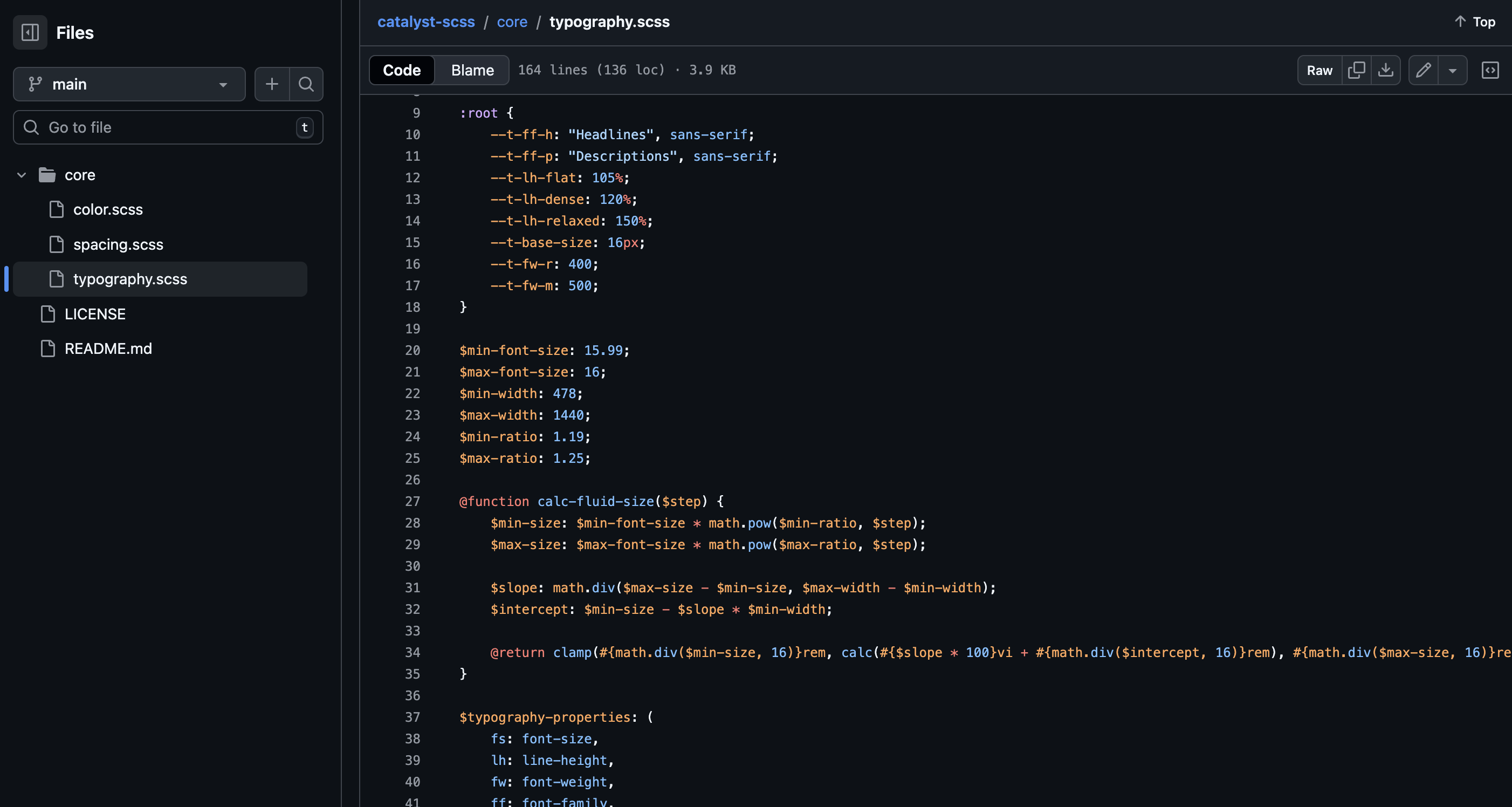Click the add file plus icon

click(272, 84)
